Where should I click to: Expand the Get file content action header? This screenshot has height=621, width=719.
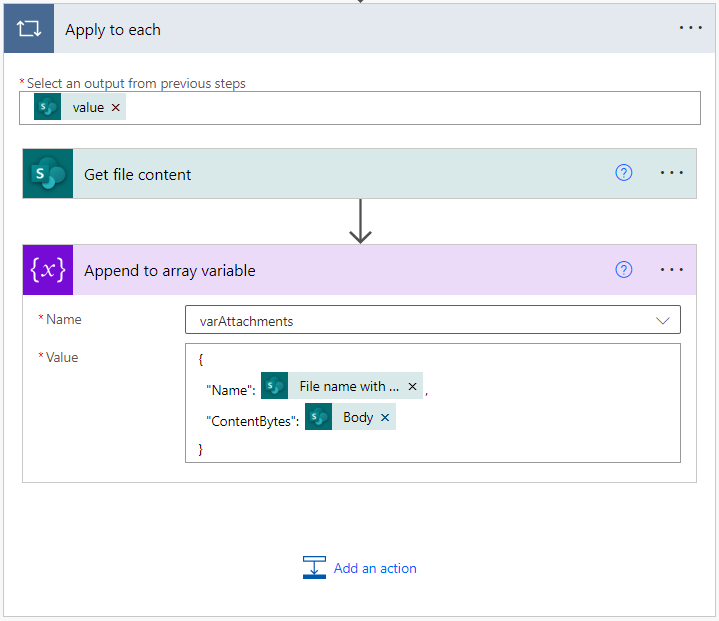click(300, 174)
